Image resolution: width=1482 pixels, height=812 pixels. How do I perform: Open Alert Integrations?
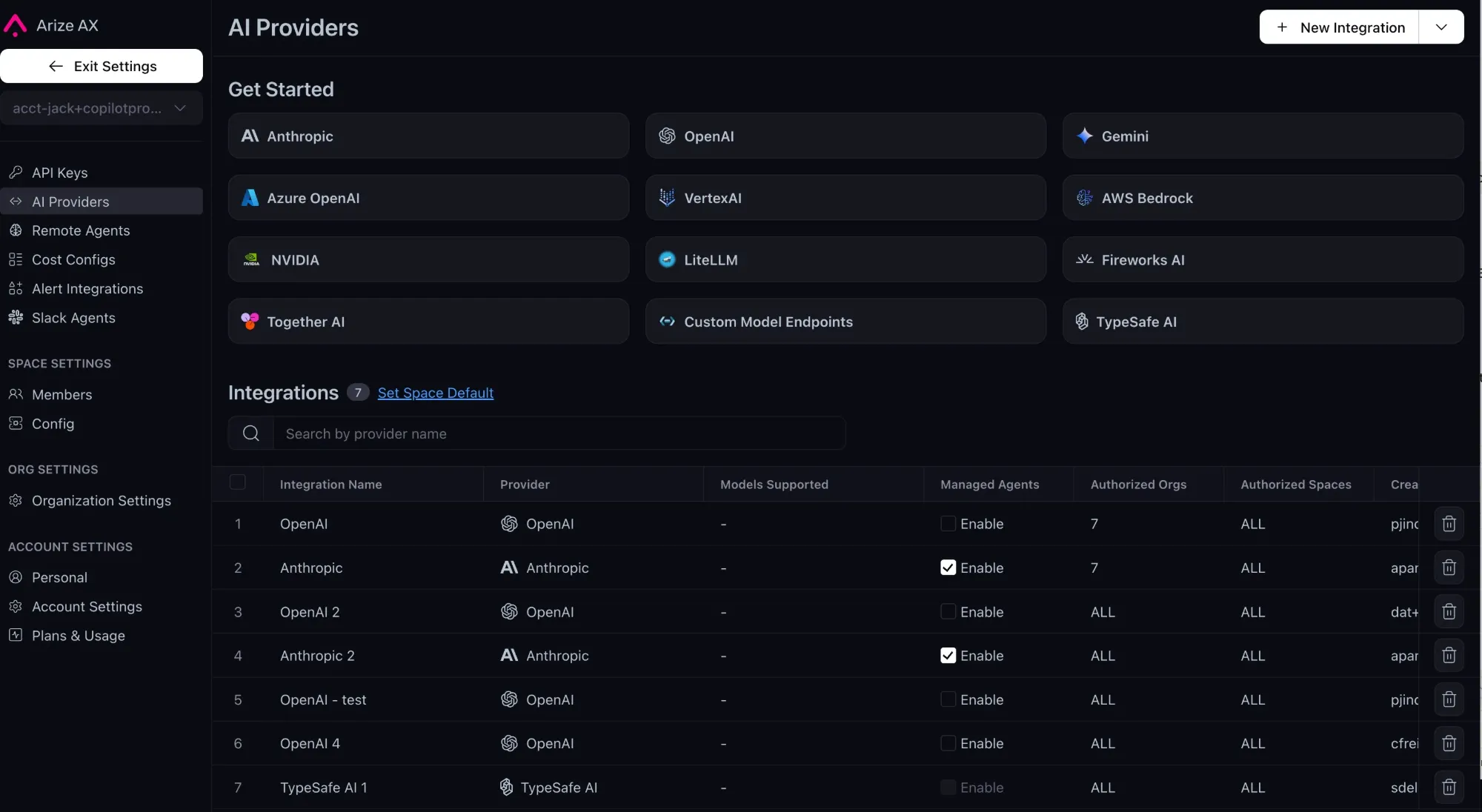point(102,289)
